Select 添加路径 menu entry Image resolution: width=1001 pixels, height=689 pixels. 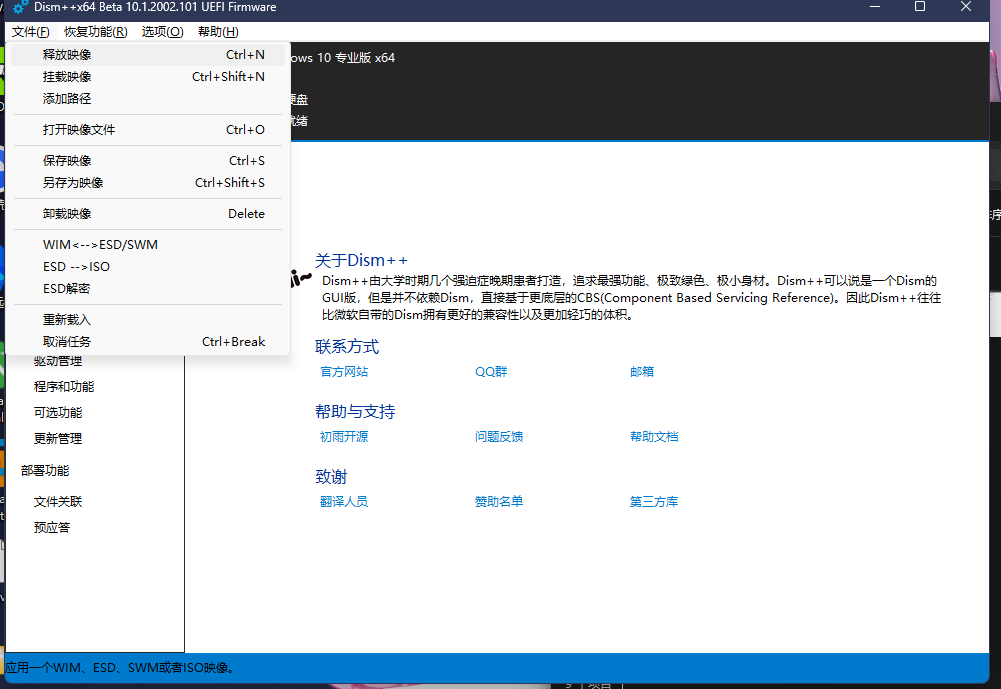147,98
